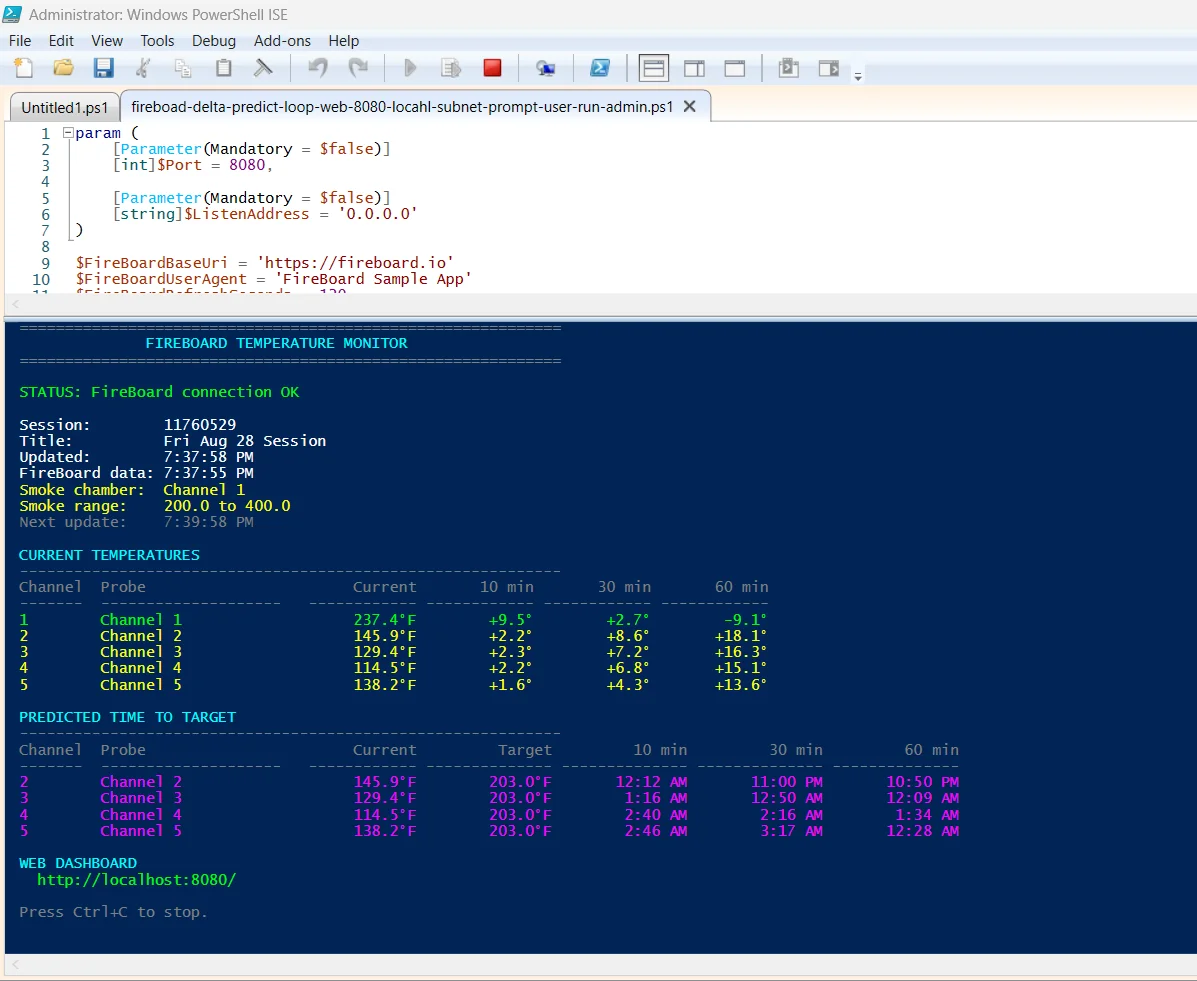Open the Add-ons menu

[x=282, y=40]
